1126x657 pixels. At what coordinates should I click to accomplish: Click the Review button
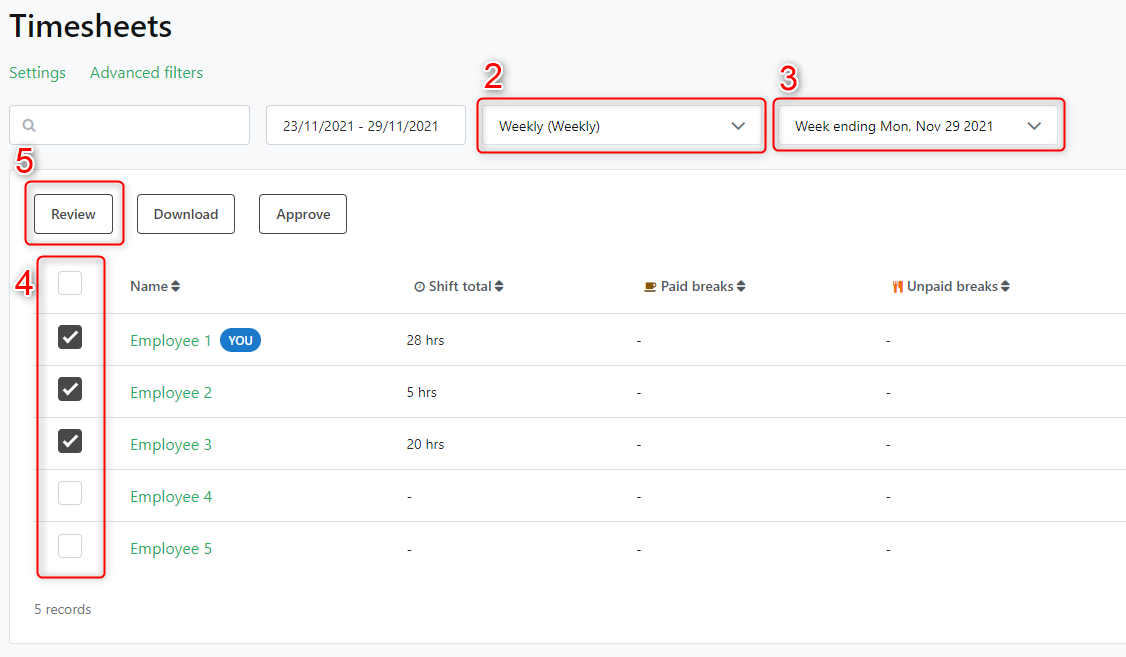[x=73, y=213]
